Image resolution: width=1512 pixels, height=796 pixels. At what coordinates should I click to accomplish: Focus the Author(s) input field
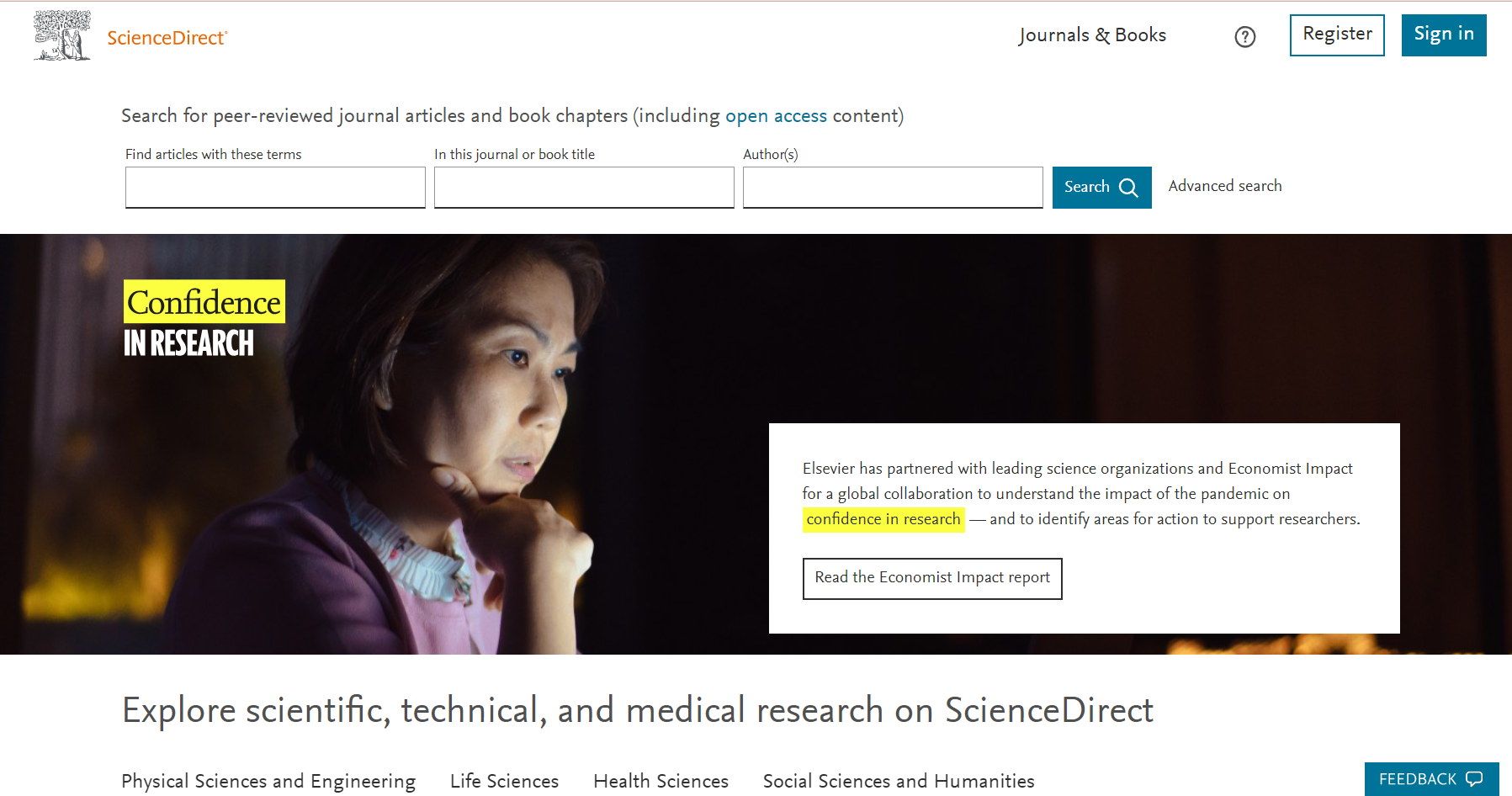point(893,187)
